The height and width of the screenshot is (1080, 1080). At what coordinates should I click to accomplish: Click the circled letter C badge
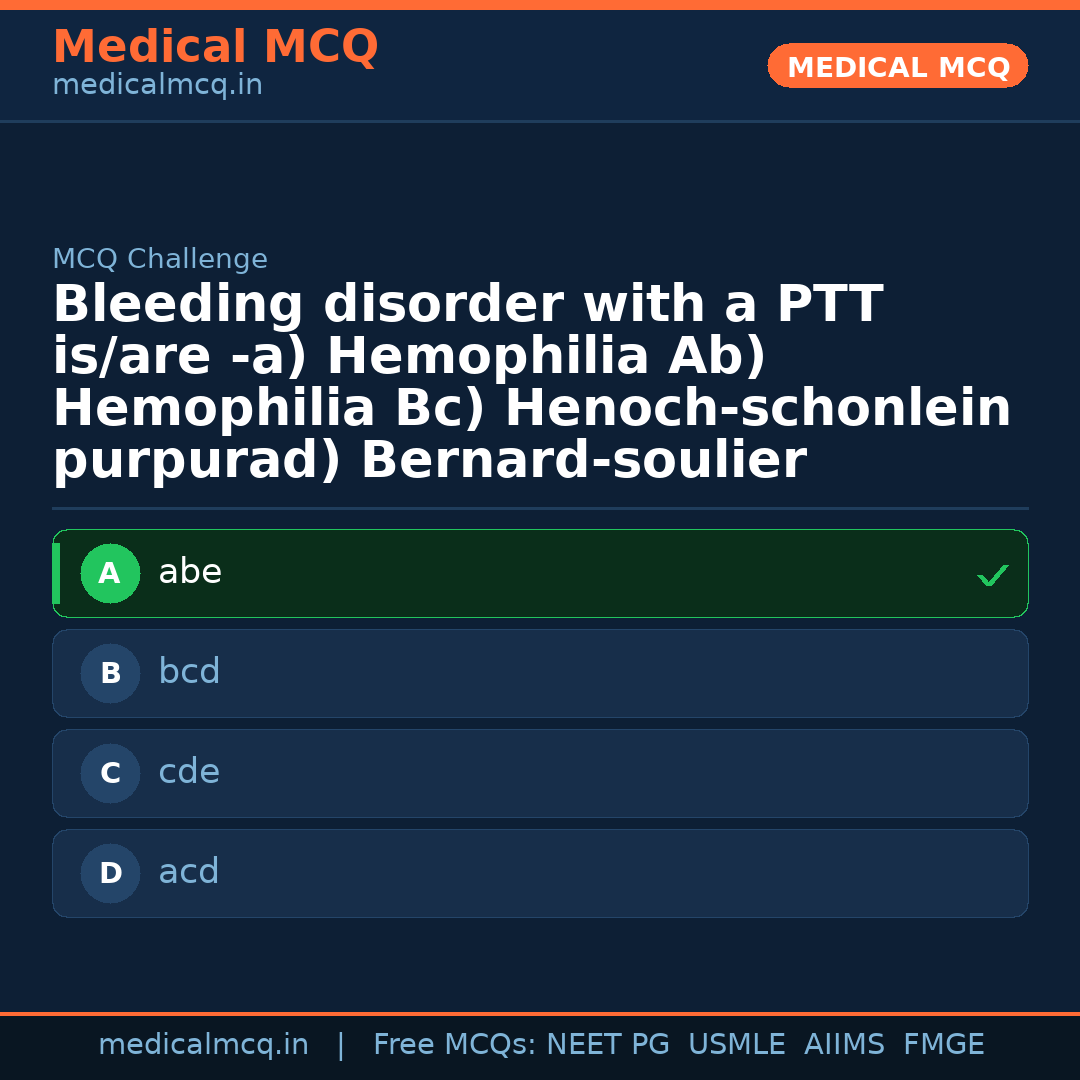point(110,774)
